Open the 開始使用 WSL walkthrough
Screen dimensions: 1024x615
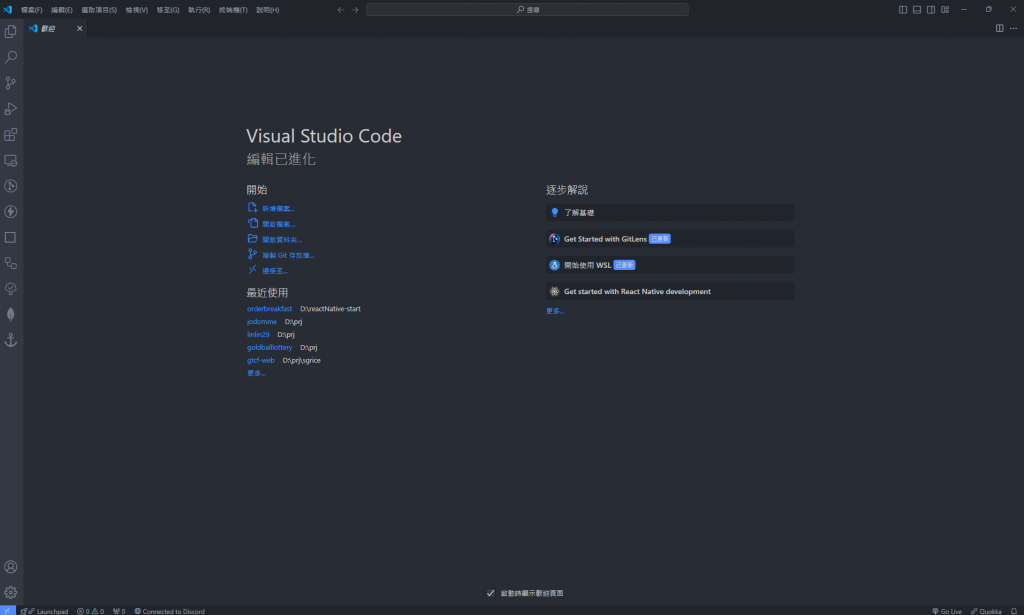[x=670, y=265]
